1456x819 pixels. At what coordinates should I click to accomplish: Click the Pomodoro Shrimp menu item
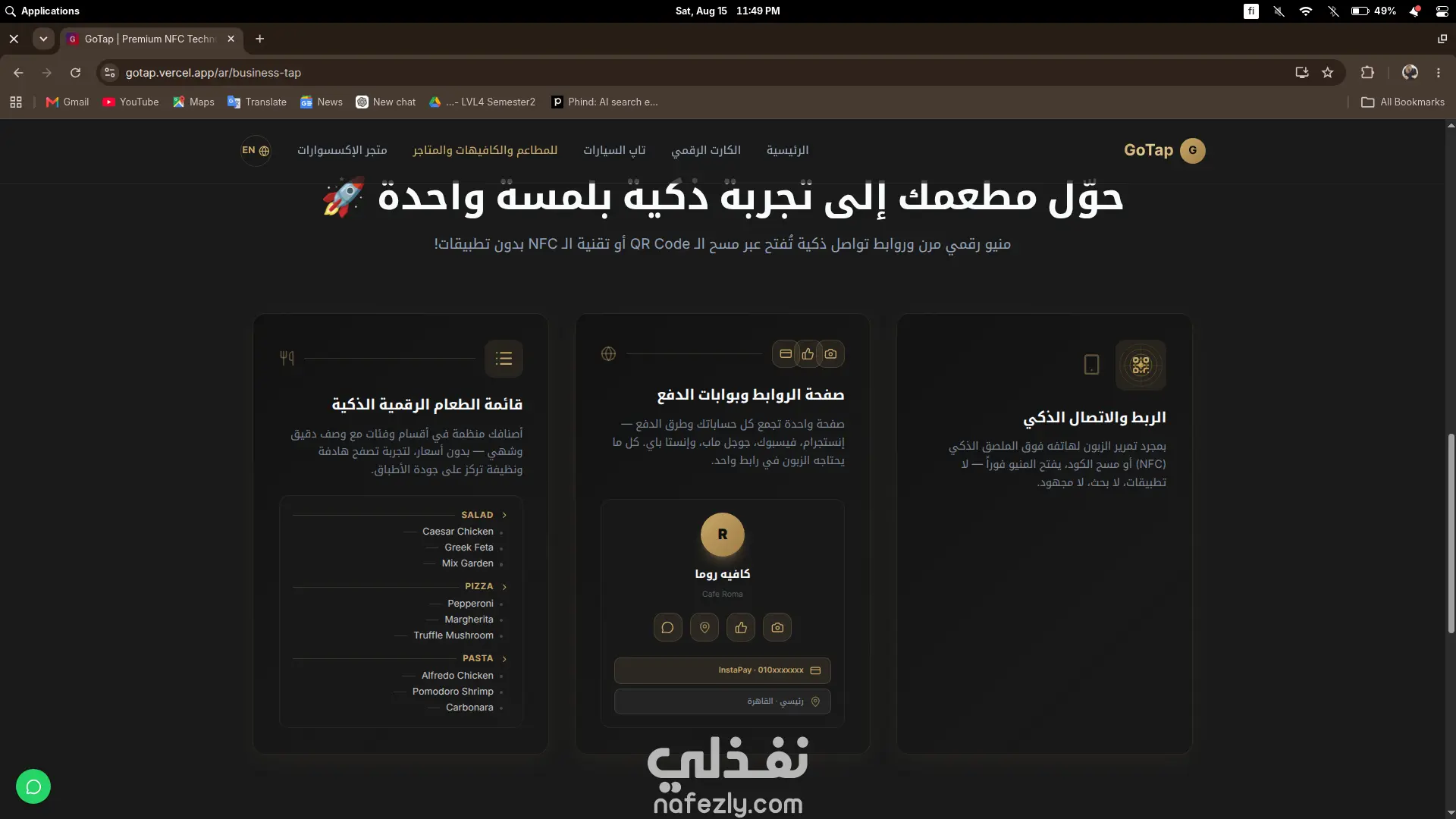coord(453,692)
